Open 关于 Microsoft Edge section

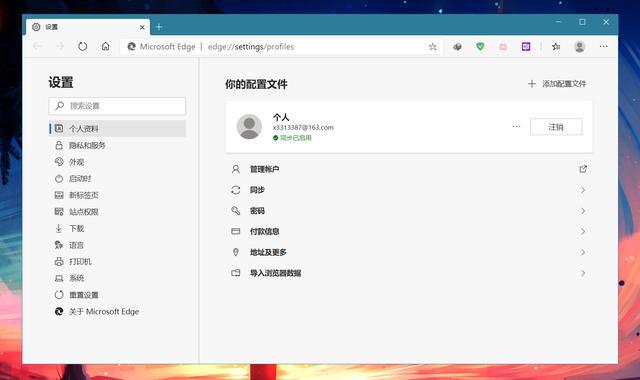(117, 311)
